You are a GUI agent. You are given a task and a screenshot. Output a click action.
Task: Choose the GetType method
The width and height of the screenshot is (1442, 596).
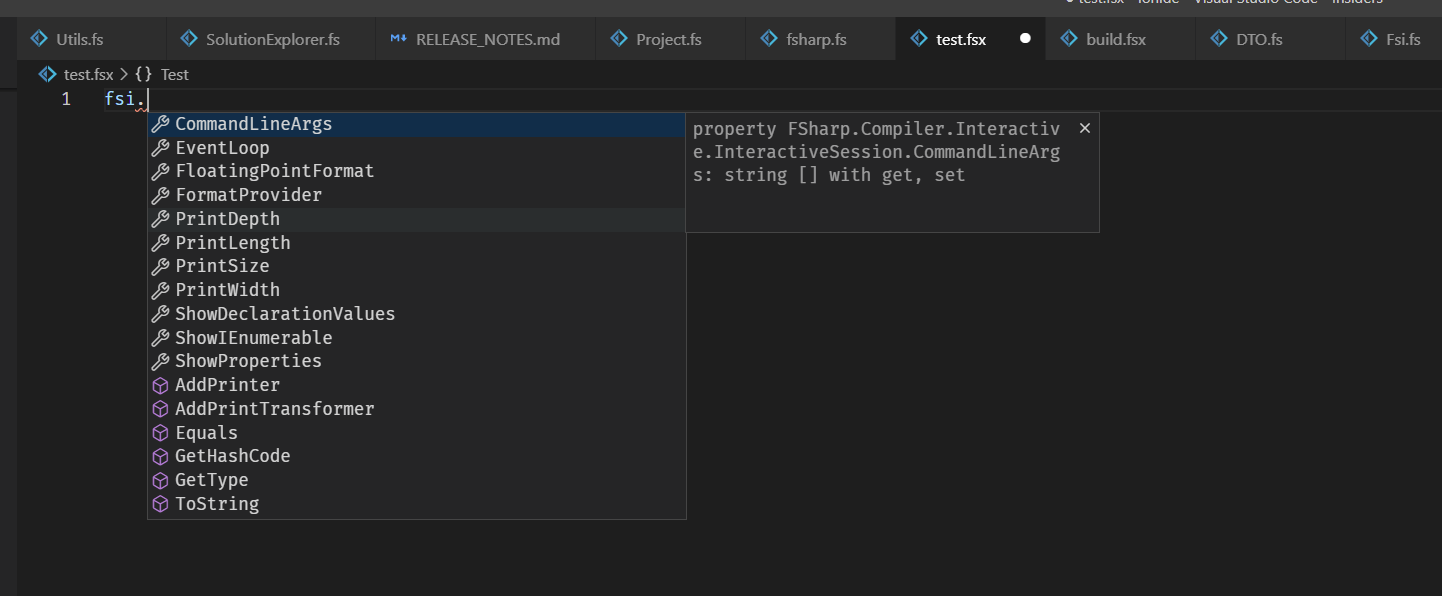pyautogui.click(x=417, y=480)
